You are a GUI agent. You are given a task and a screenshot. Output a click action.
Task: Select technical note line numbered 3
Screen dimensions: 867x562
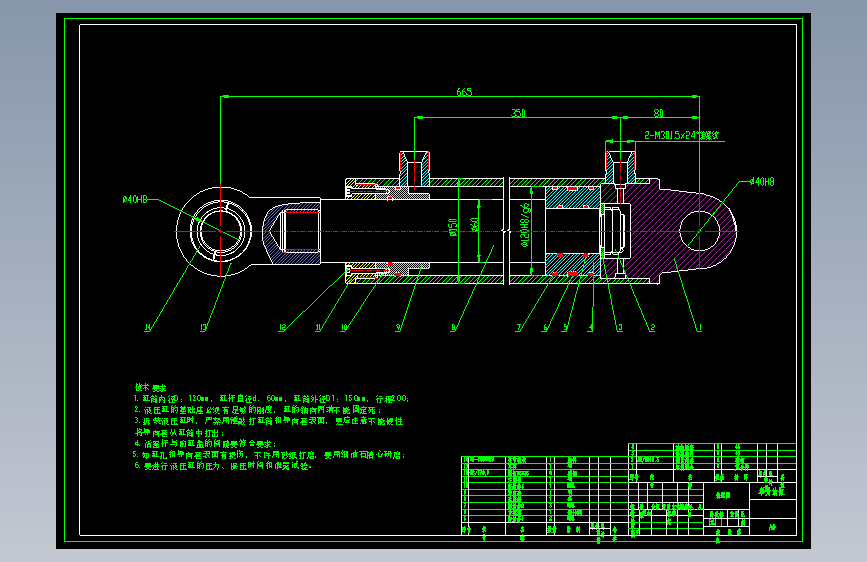(x=269, y=421)
